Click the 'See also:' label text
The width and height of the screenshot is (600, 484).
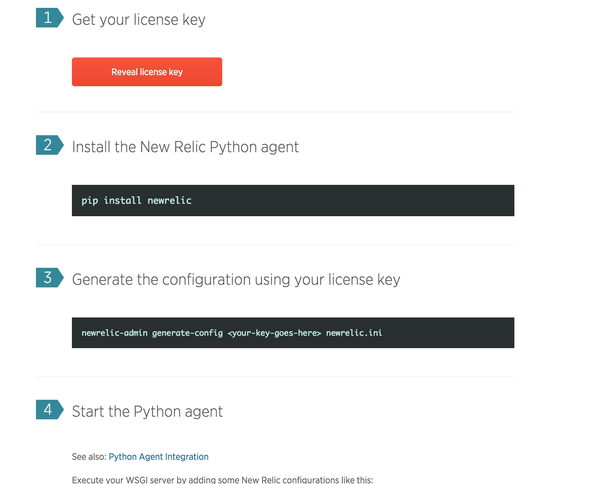[89, 456]
